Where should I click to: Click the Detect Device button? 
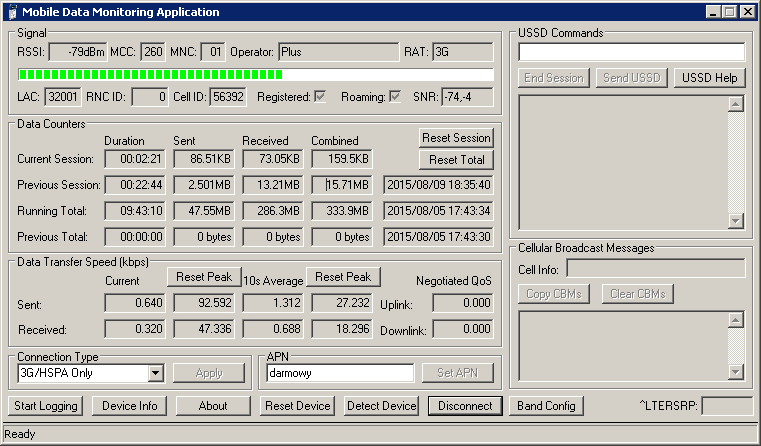pos(381,406)
